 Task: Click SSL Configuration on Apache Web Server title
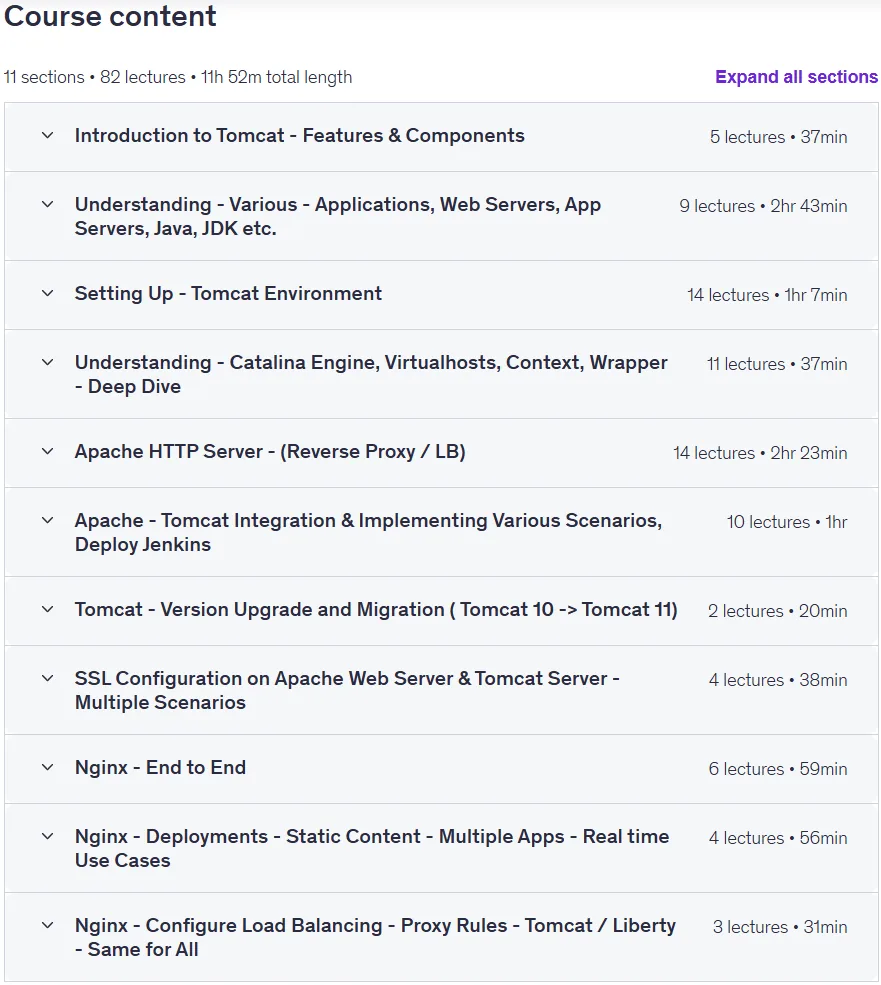tap(347, 690)
